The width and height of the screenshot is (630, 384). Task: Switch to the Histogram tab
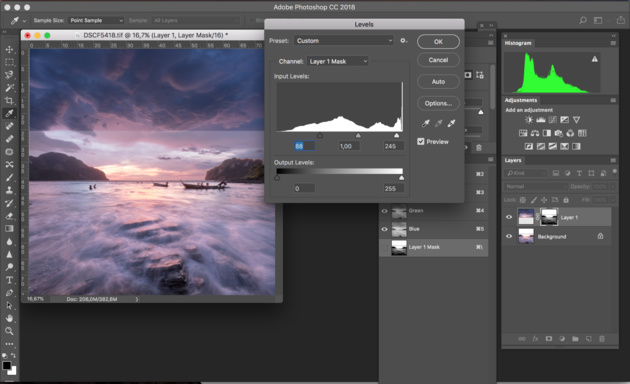pyautogui.click(x=518, y=43)
